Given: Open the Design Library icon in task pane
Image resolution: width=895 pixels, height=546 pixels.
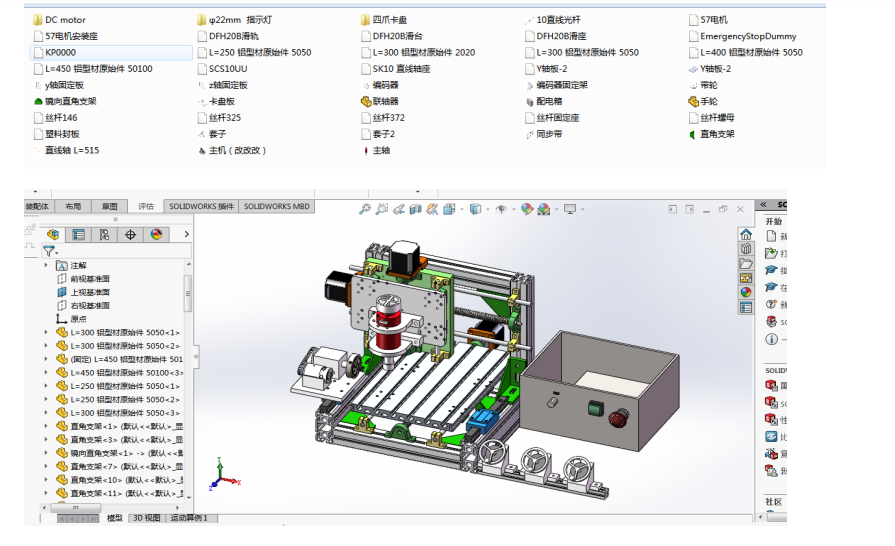Looking at the screenshot, I should [x=746, y=248].
